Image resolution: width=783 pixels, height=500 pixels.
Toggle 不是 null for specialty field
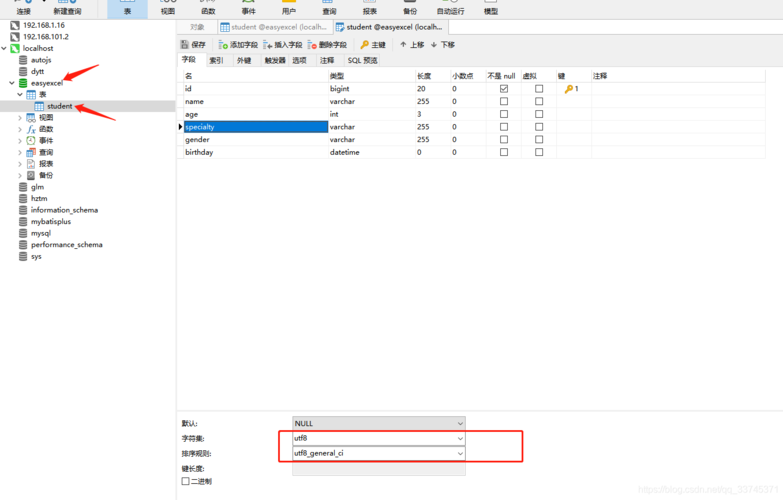pyautogui.click(x=504, y=126)
